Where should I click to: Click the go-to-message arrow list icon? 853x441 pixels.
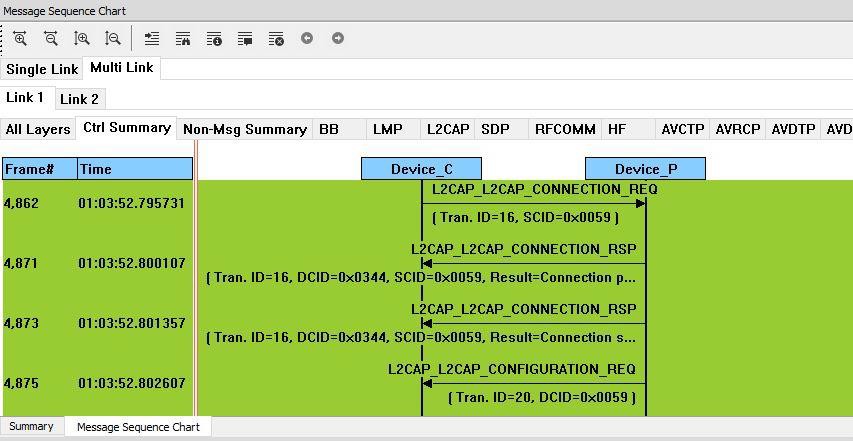(x=152, y=39)
